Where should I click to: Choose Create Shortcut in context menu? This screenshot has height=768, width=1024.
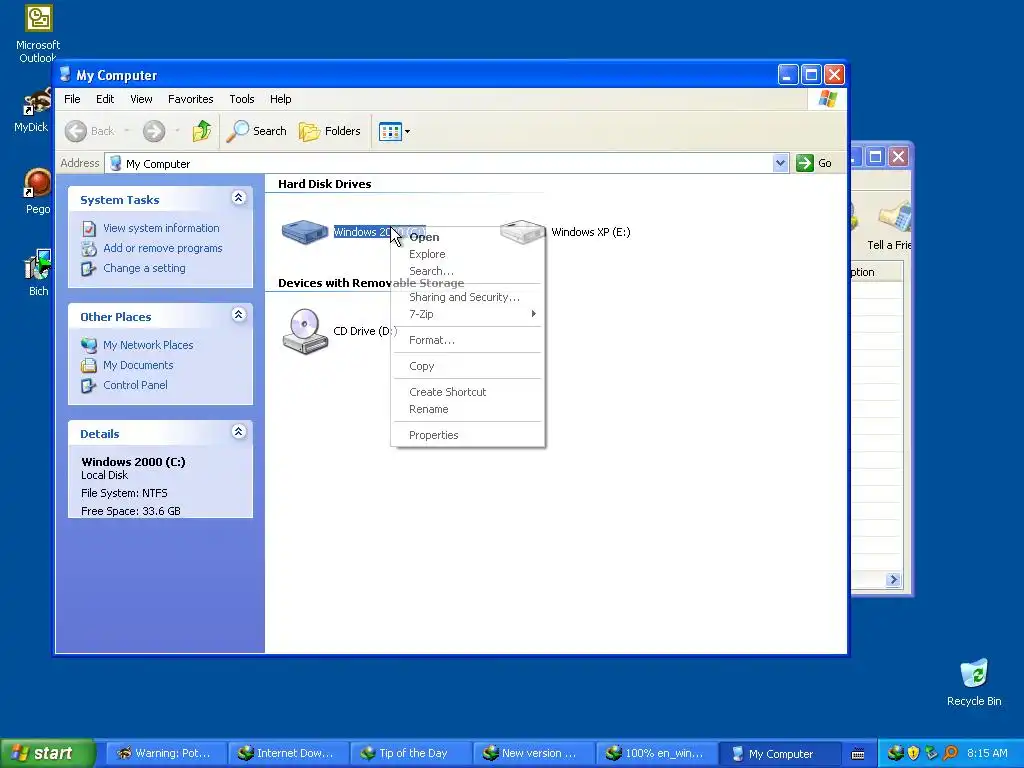tap(468, 392)
